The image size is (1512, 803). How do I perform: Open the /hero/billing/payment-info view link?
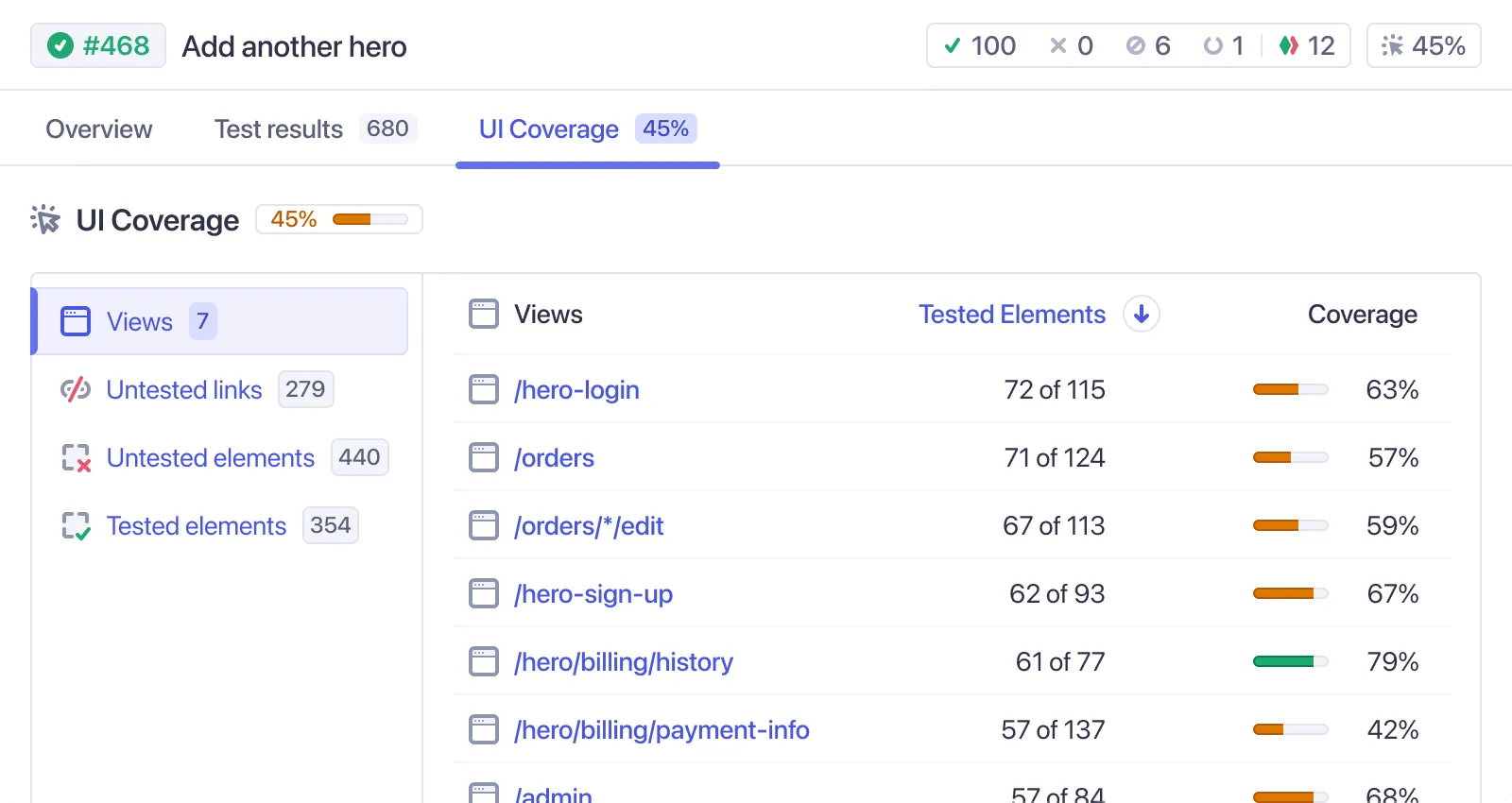661,730
